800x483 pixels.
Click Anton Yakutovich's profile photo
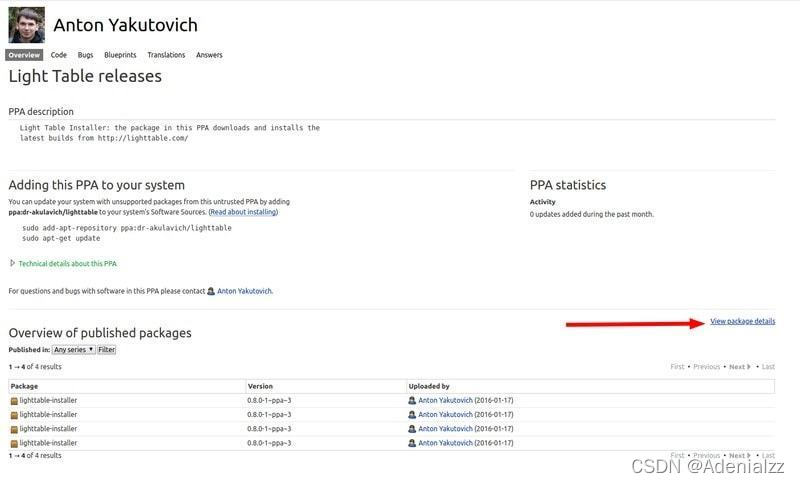(27, 24)
